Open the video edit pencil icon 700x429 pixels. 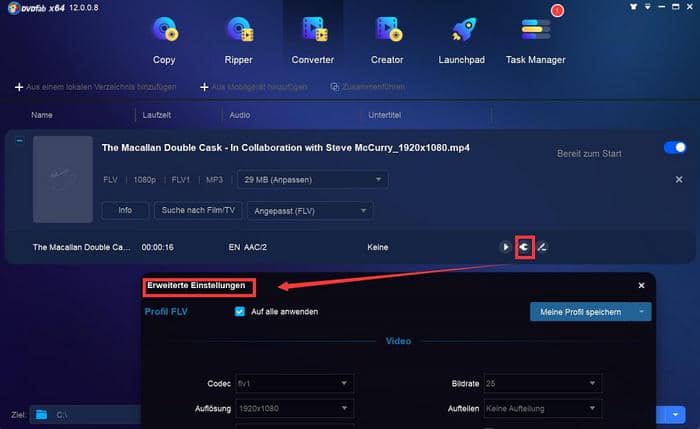tap(542, 247)
